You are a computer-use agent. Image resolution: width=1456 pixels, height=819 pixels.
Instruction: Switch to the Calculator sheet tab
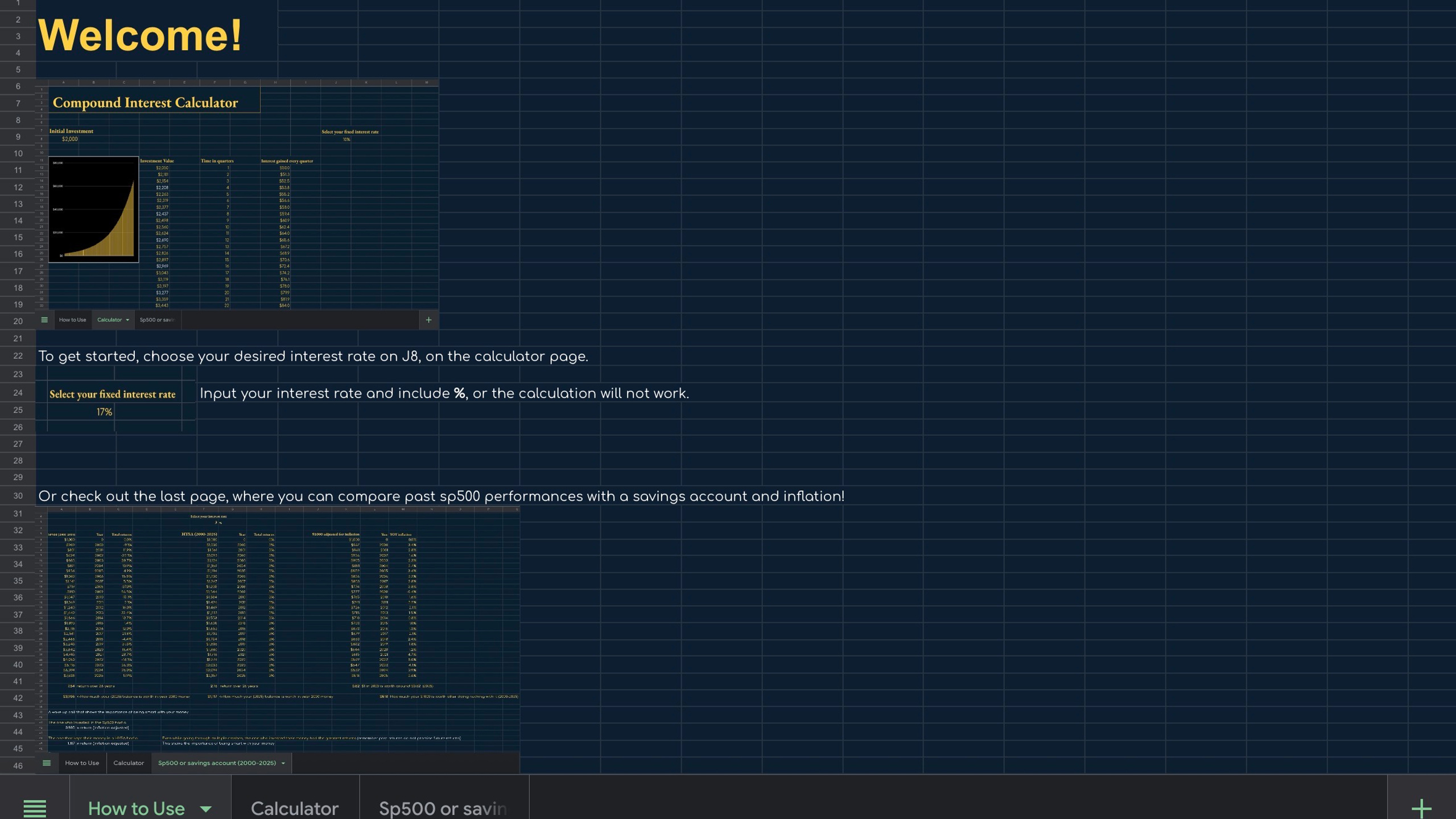(295, 808)
